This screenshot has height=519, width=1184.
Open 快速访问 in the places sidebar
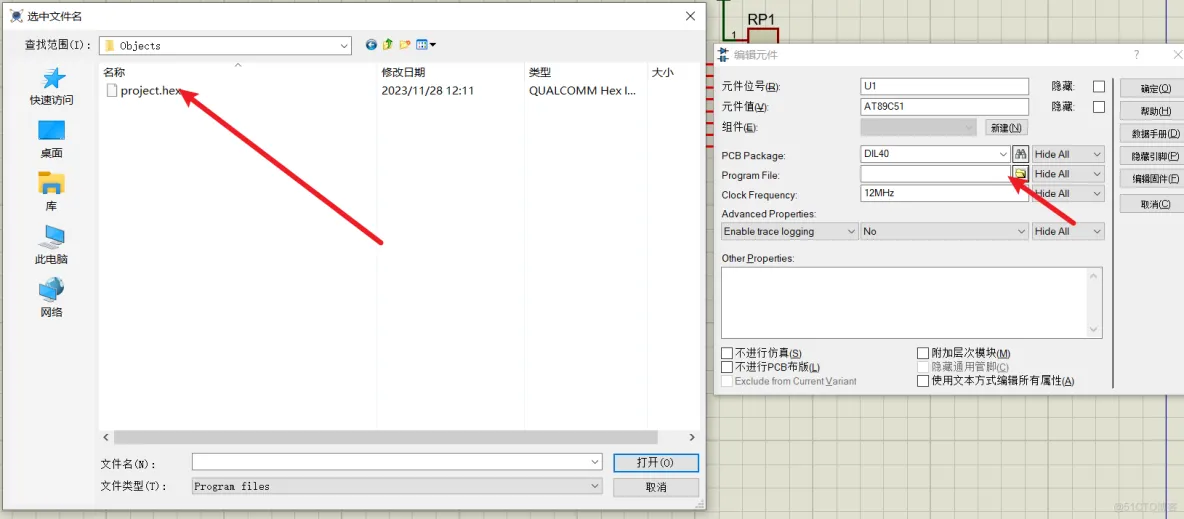(x=51, y=87)
